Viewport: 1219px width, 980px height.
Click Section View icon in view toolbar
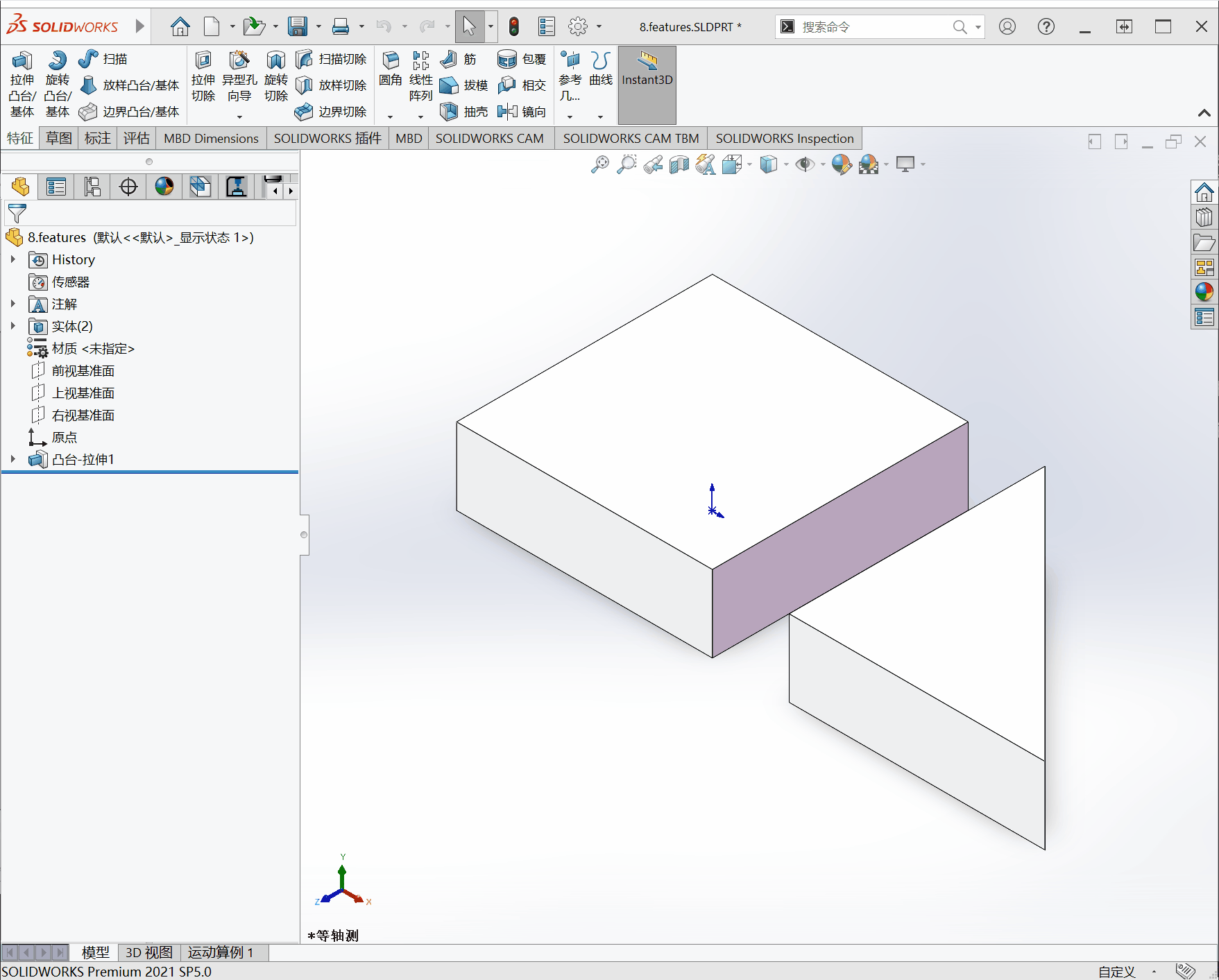click(x=679, y=164)
